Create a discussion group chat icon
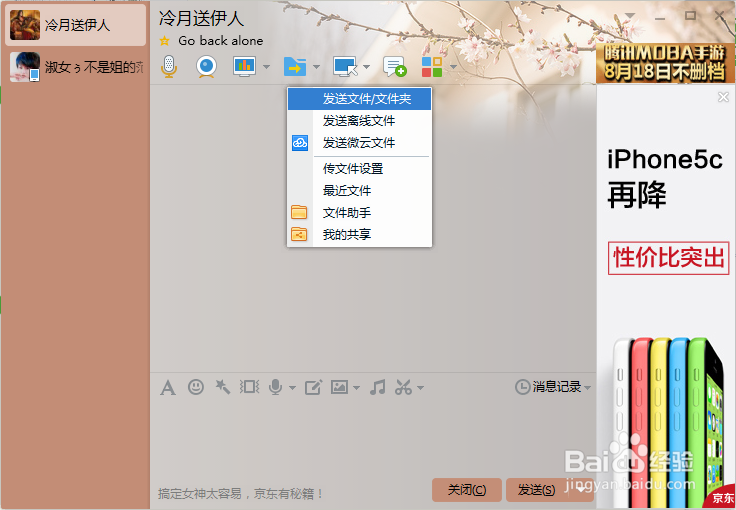The width and height of the screenshot is (736, 510). click(x=394, y=67)
